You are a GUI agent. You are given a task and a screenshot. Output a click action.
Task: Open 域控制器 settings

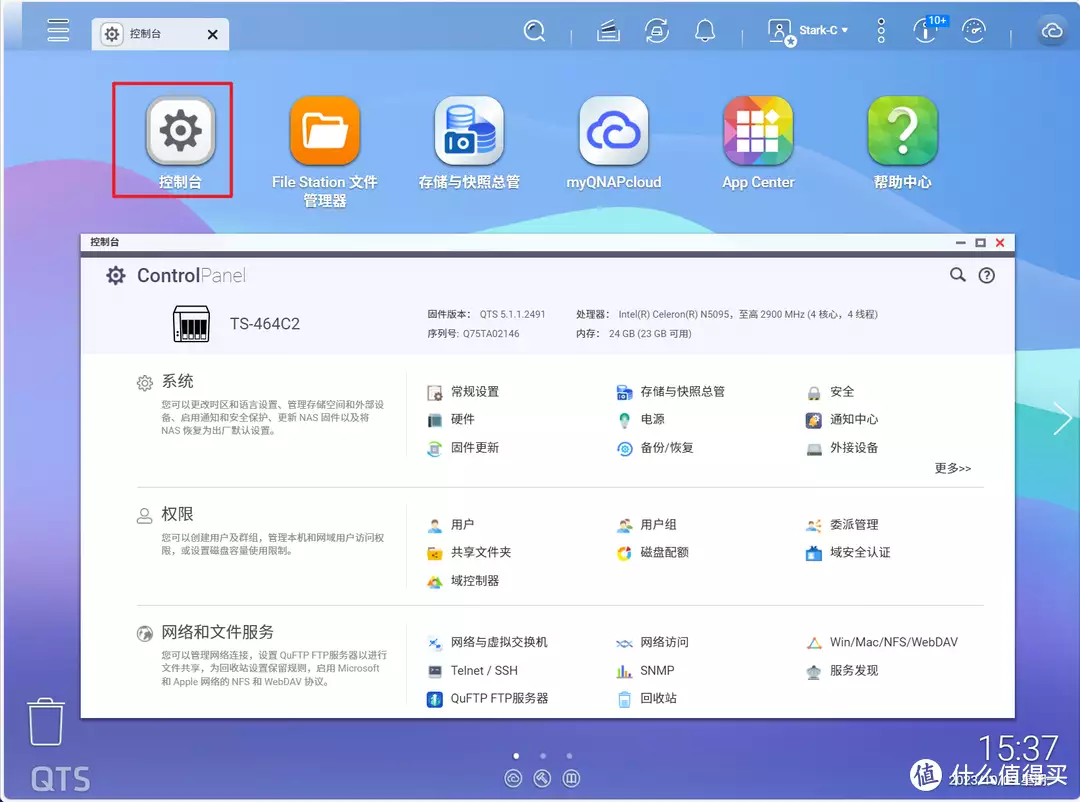point(463,581)
